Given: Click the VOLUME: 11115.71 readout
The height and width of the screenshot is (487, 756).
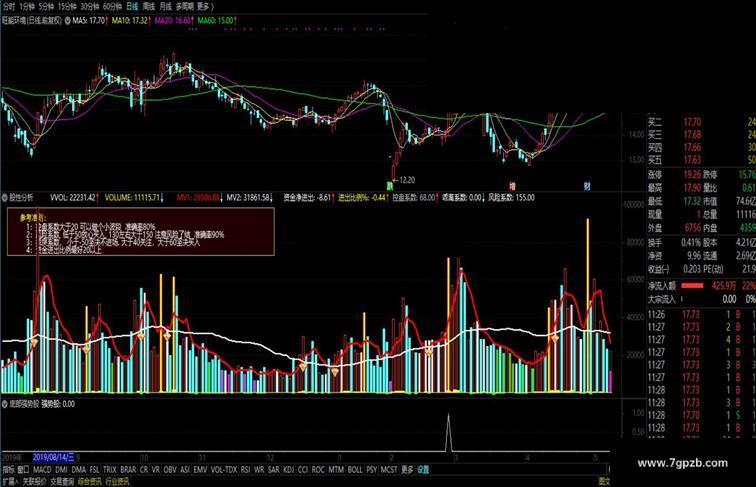Looking at the screenshot, I should [132, 197].
